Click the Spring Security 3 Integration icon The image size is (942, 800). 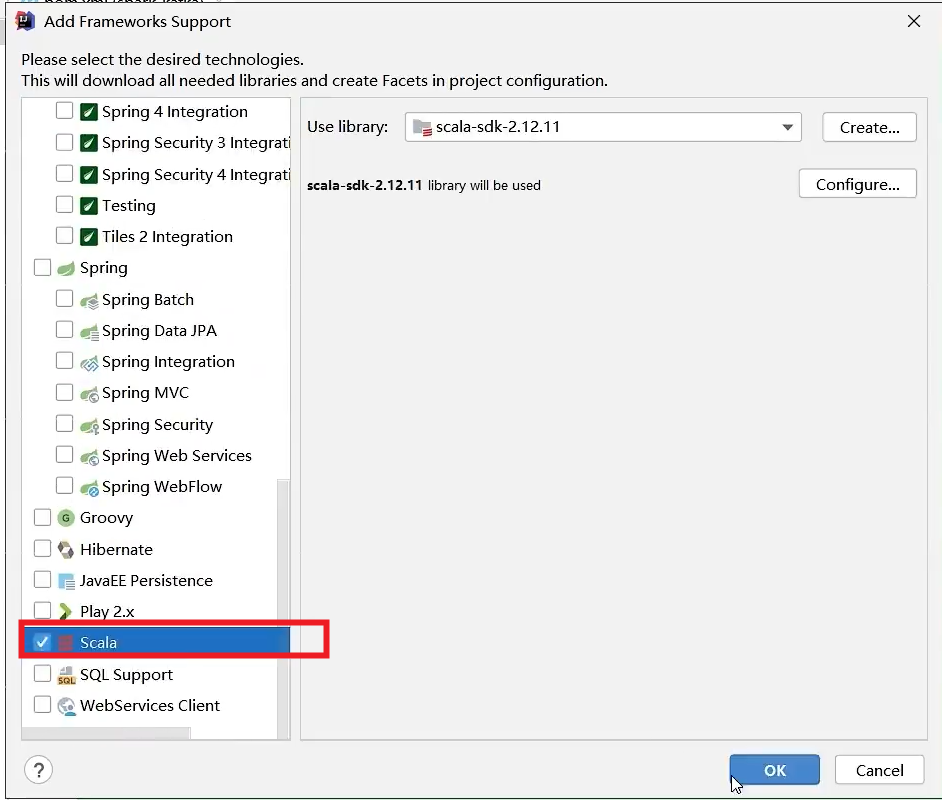89,143
